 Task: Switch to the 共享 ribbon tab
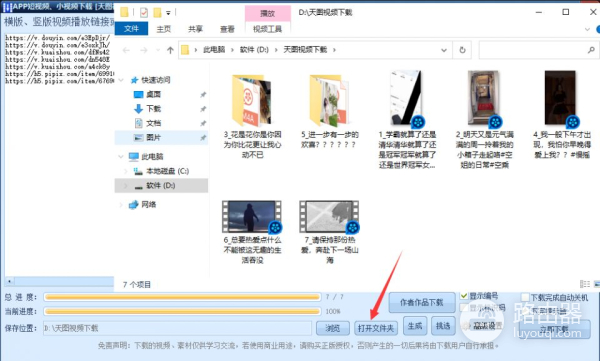[196, 29]
